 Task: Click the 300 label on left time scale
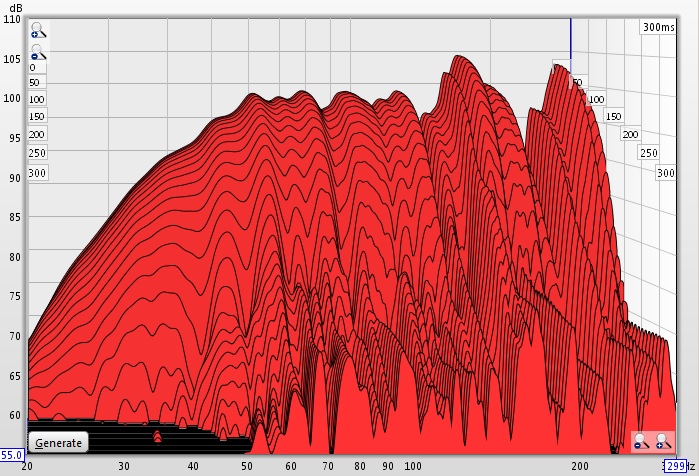pos(37,173)
